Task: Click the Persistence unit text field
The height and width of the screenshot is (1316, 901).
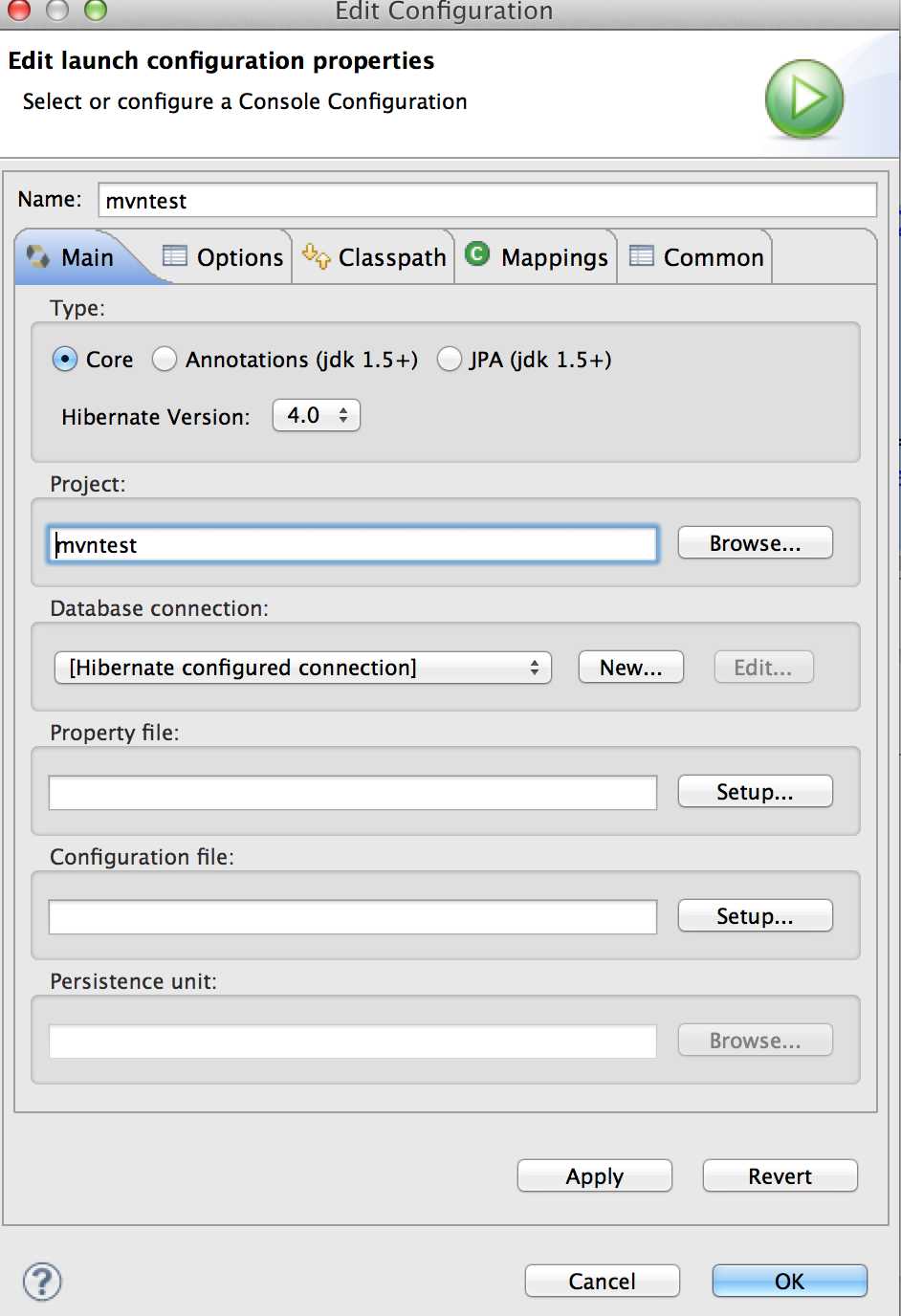Action: click(x=353, y=1042)
